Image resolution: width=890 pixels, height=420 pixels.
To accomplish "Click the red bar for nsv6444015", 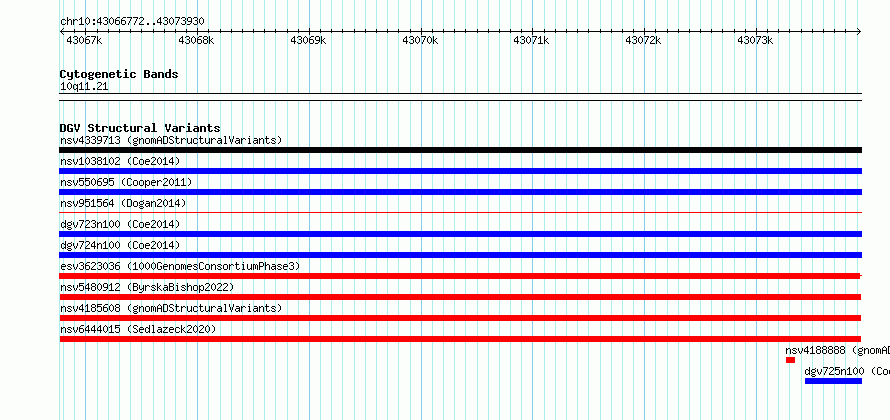I will click(460, 339).
